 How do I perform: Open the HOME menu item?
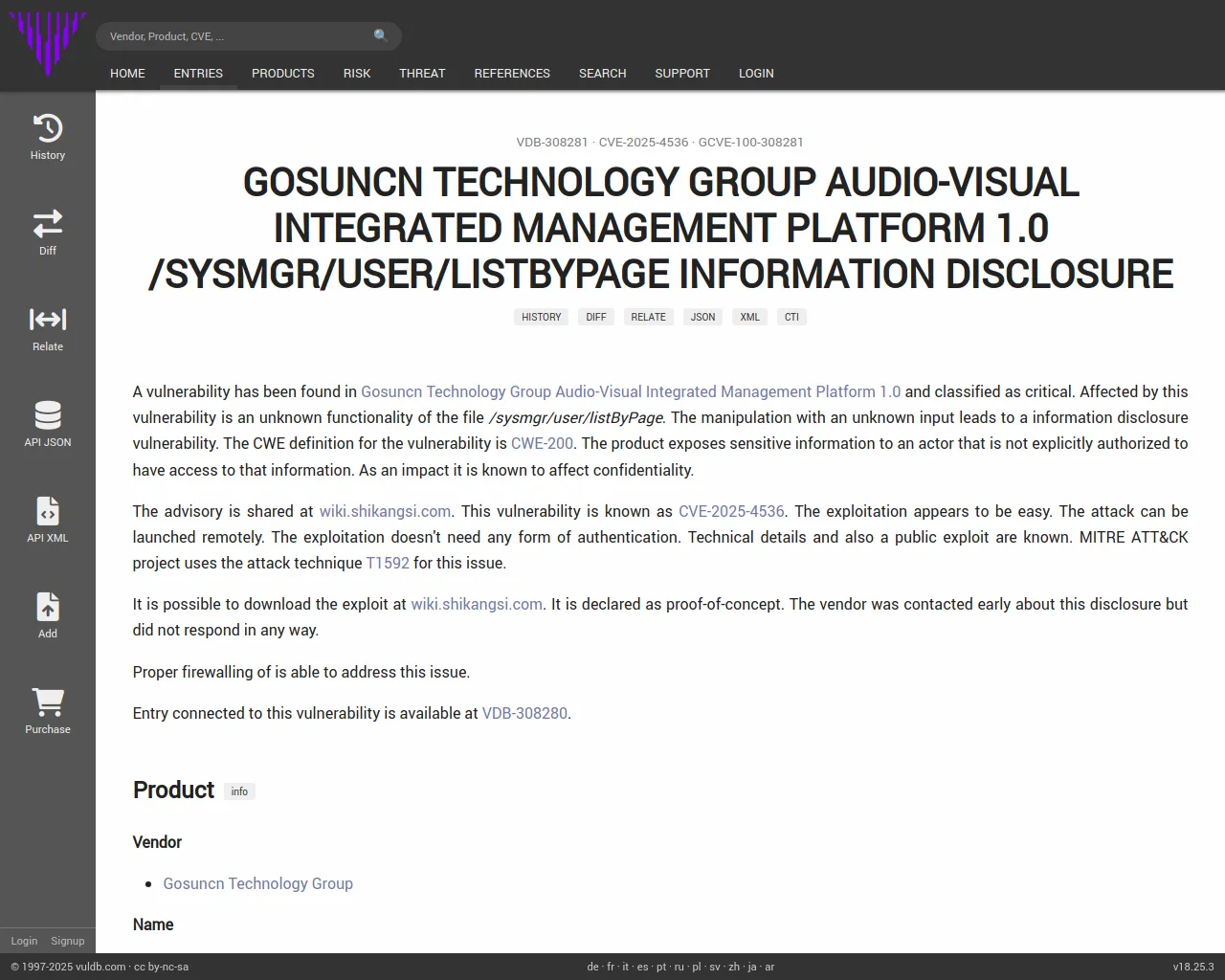pos(127,74)
